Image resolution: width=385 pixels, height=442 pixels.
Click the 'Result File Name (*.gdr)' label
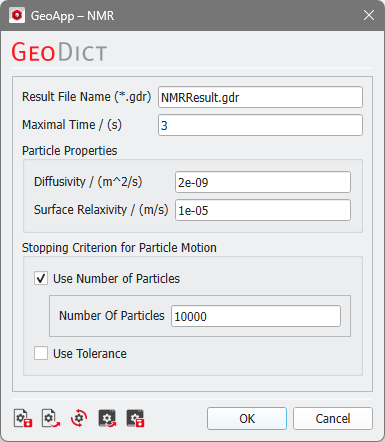[x=86, y=97]
